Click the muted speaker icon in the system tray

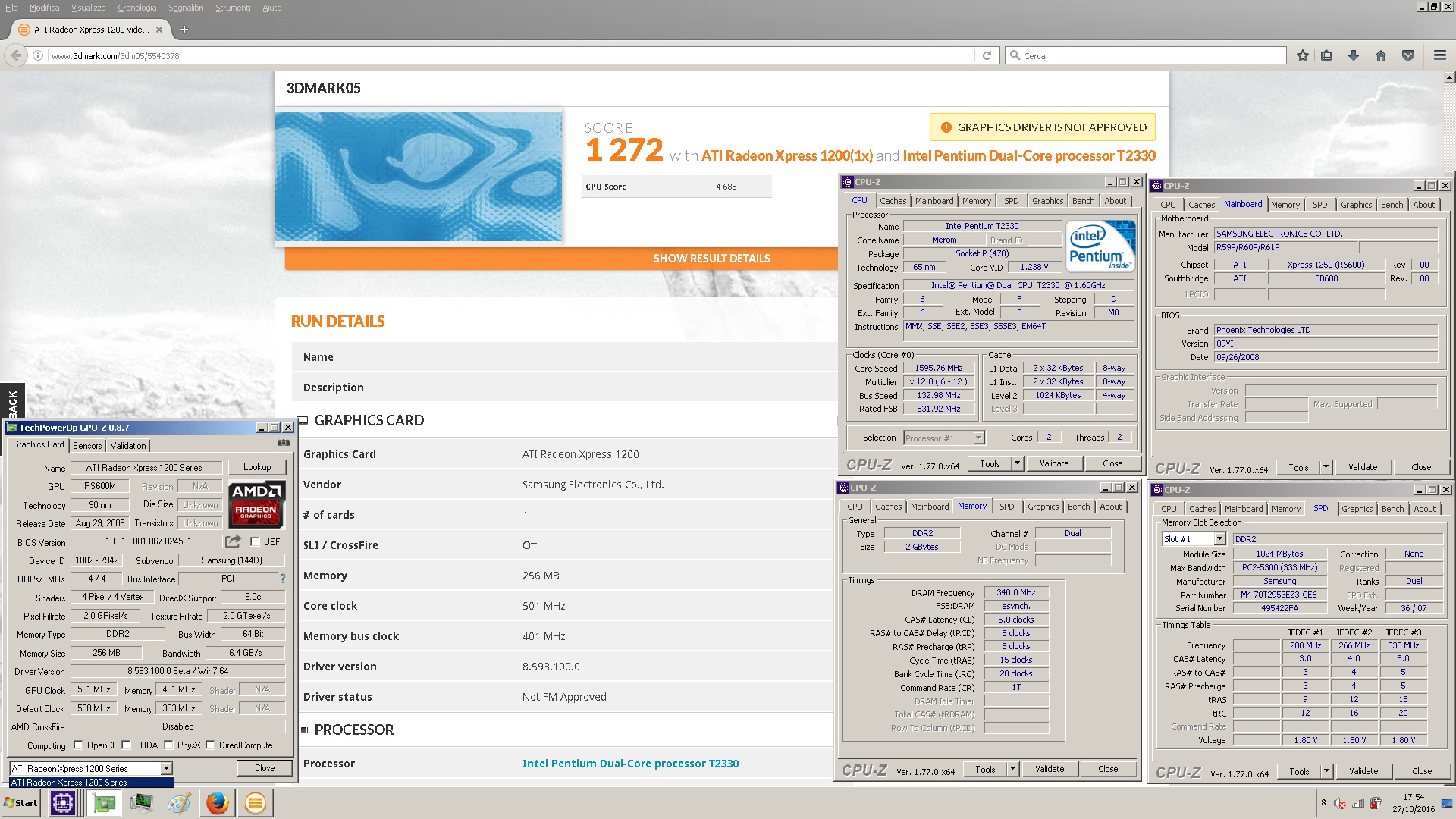[x=1340, y=804]
